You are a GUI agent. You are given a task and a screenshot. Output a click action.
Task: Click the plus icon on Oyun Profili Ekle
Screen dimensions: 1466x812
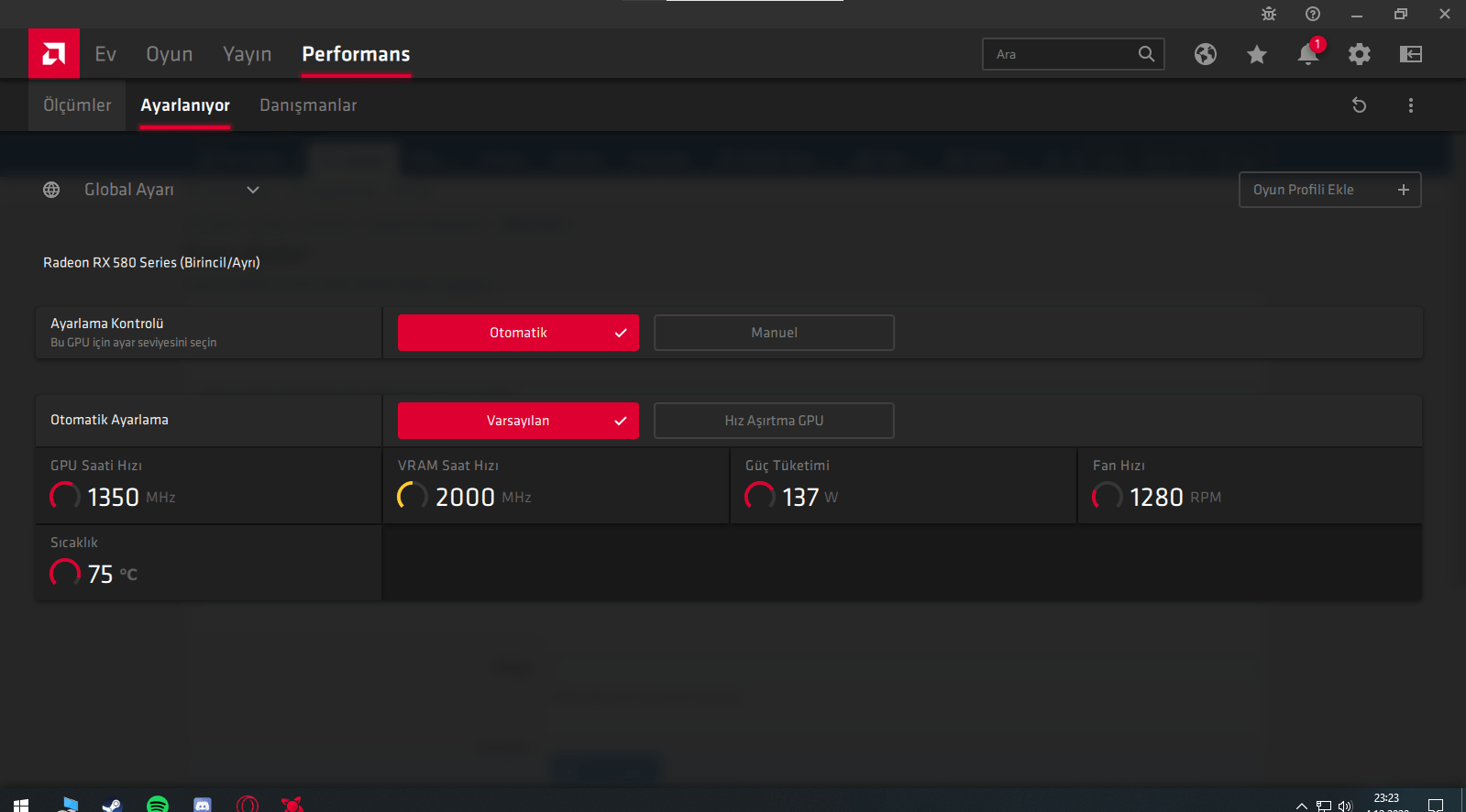[x=1404, y=190]
